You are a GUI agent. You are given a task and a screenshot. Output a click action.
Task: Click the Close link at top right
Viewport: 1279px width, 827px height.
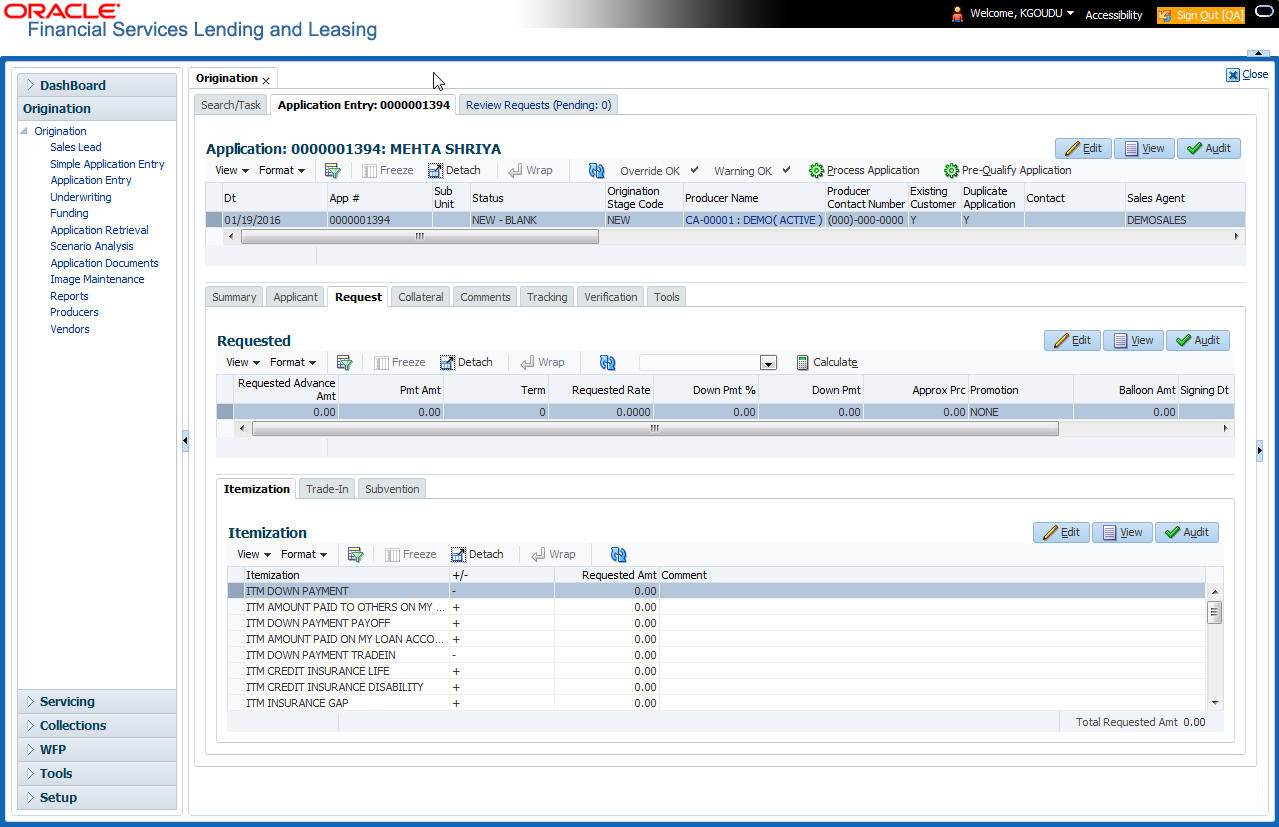tap(1247, 74)
